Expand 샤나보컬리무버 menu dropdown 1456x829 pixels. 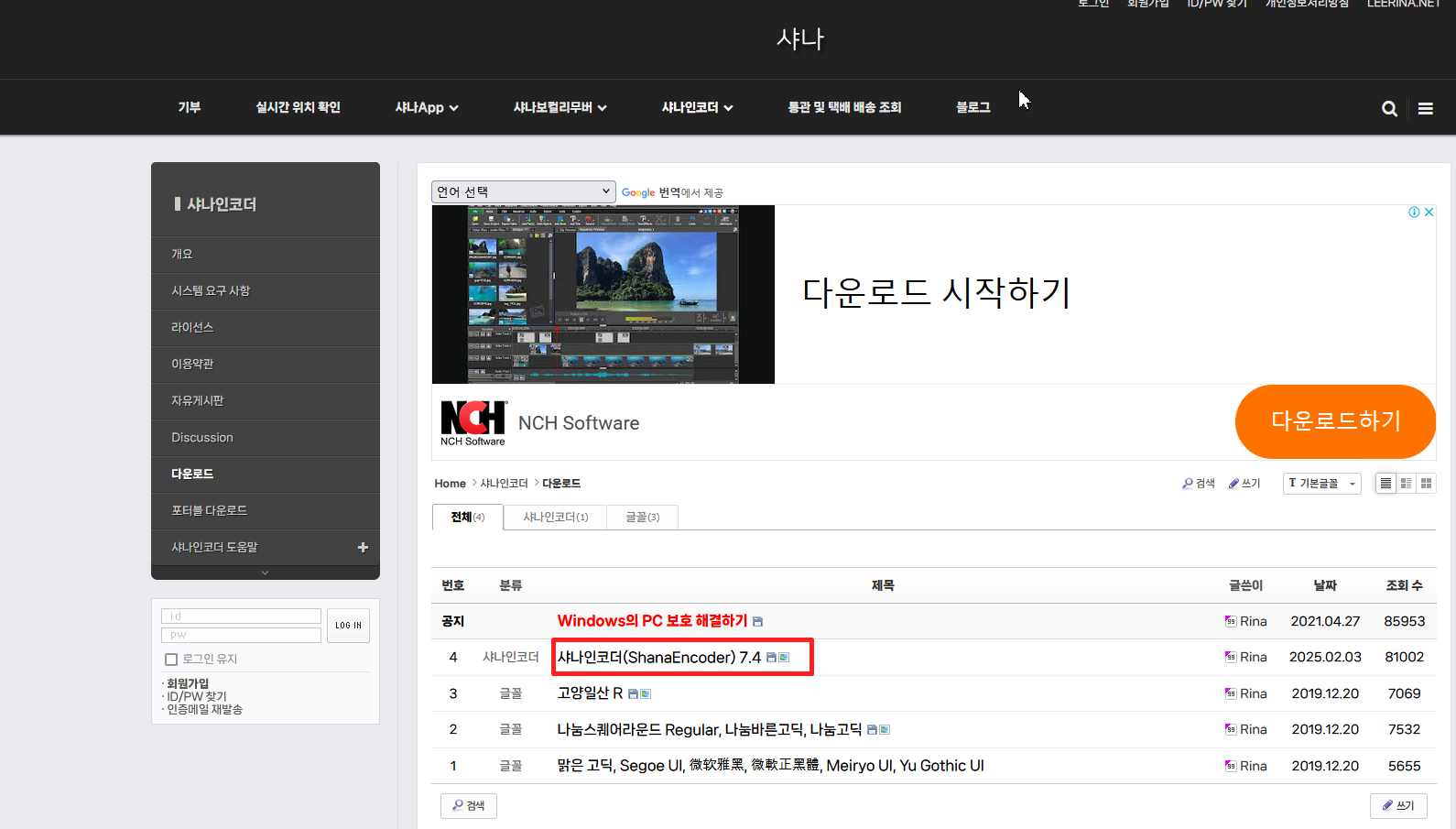pos(560,107)
